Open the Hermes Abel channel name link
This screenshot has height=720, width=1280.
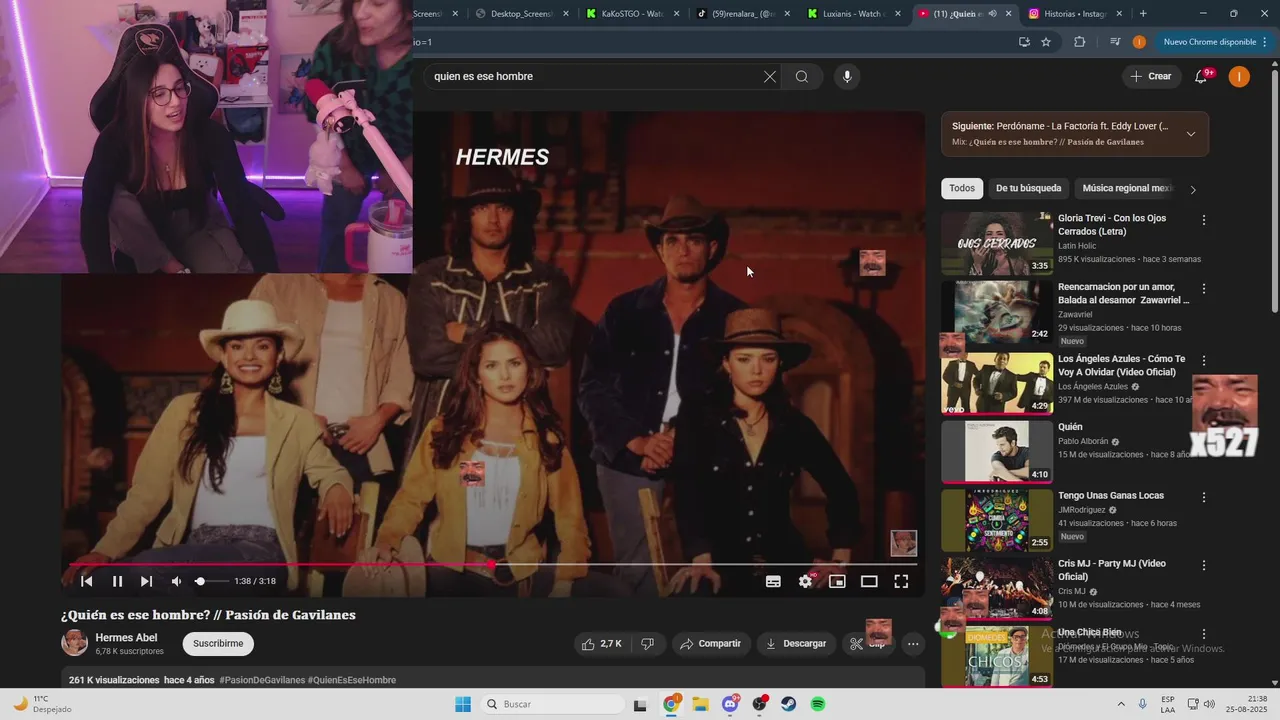click(126, 638)
